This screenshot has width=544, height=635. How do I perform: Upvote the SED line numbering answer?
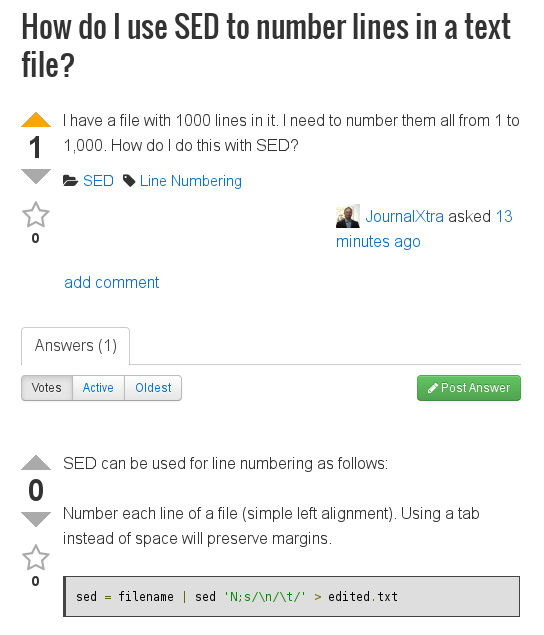pyautogui.click(x=36, y=462)
